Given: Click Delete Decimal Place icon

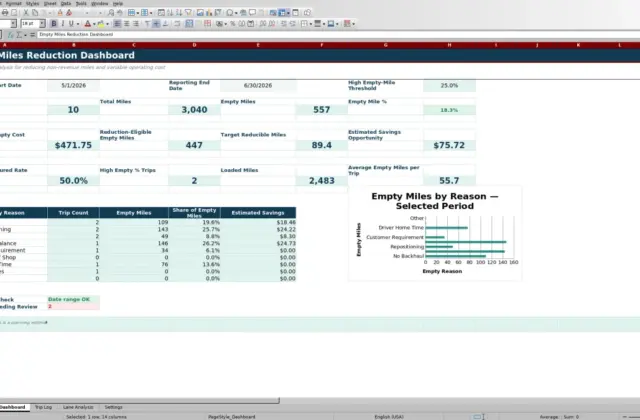Looking at the screenshot, I should point(271,24).
